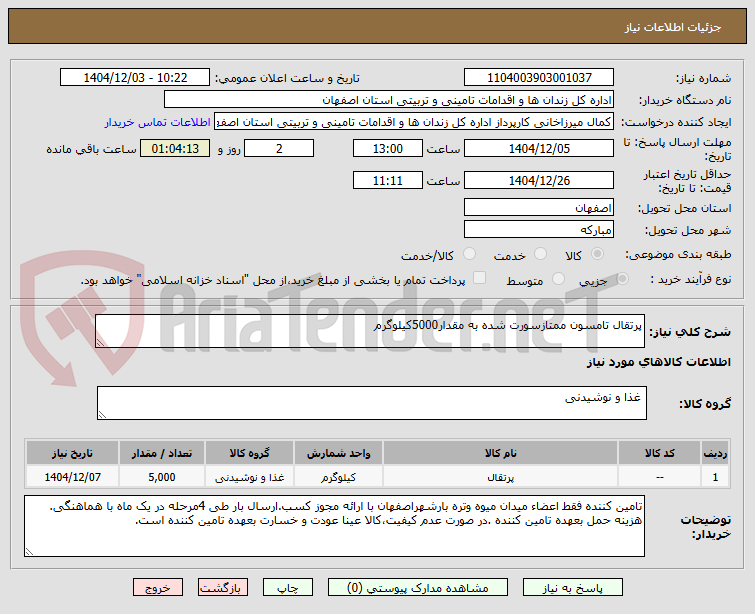Click the واحد شمارش column header
The image size is (755, 614).
click(338, 453)
